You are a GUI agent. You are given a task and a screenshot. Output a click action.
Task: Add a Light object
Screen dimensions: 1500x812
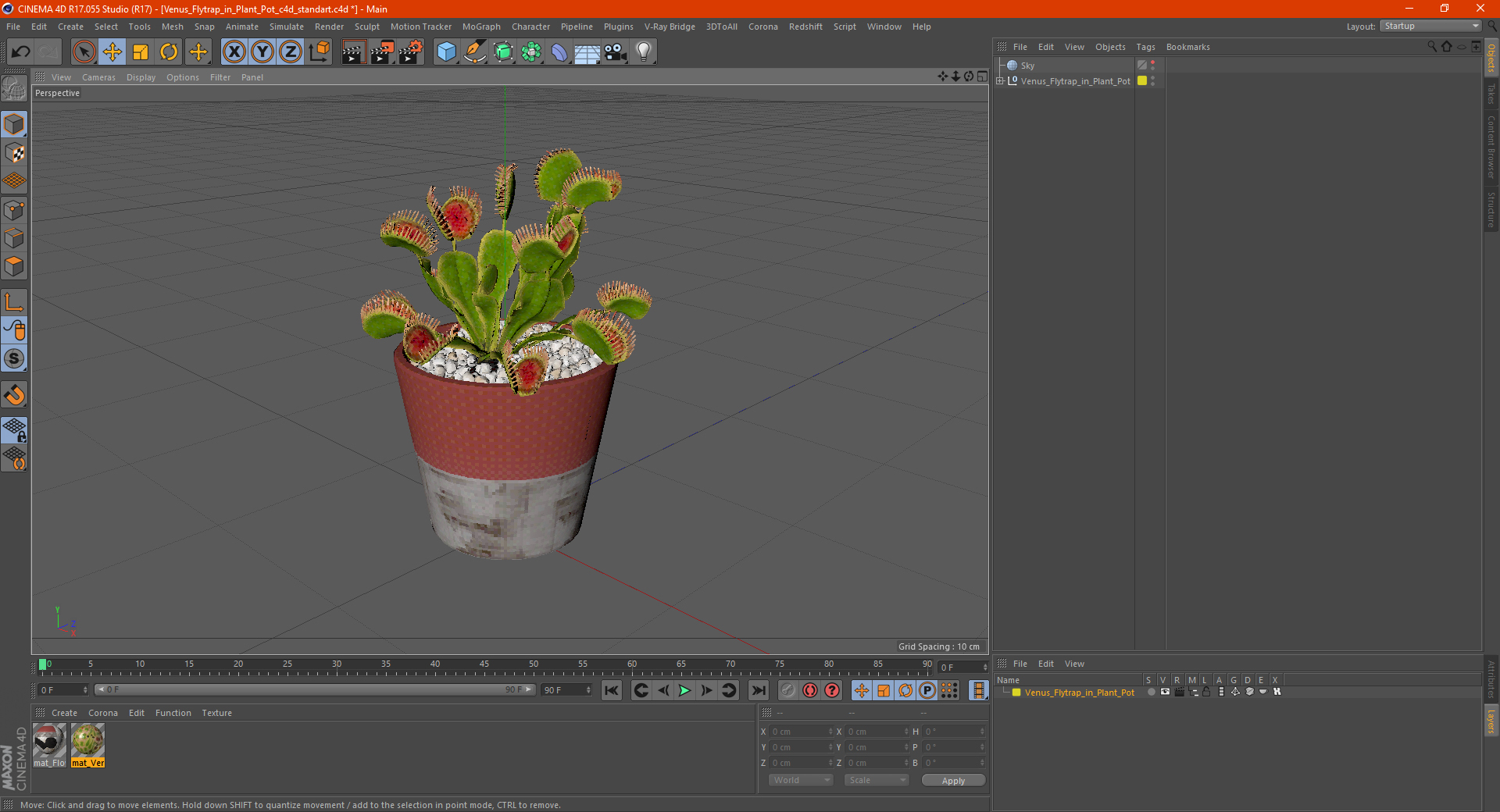(x=644, y=52)
